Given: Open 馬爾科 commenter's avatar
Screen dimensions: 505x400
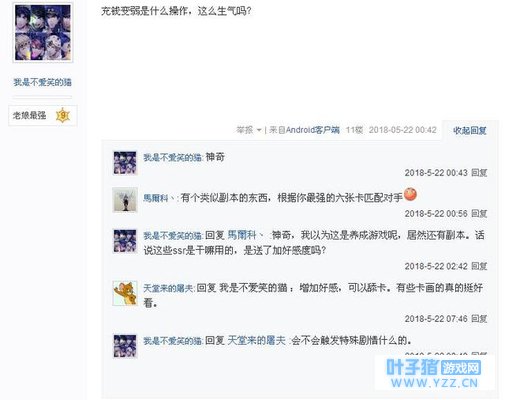Looking at the screenshot, I should 125,200.
